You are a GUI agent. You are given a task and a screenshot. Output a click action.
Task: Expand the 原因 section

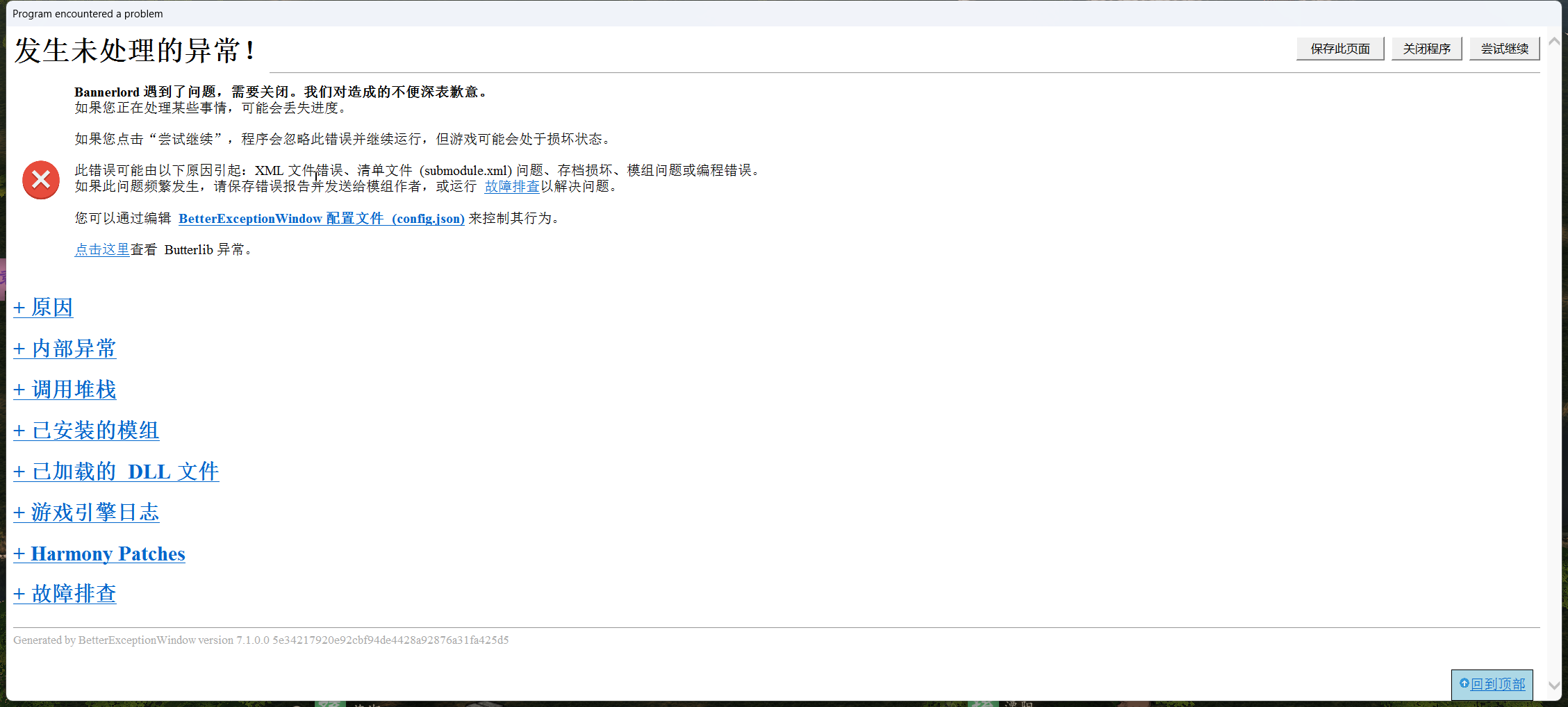43,308
